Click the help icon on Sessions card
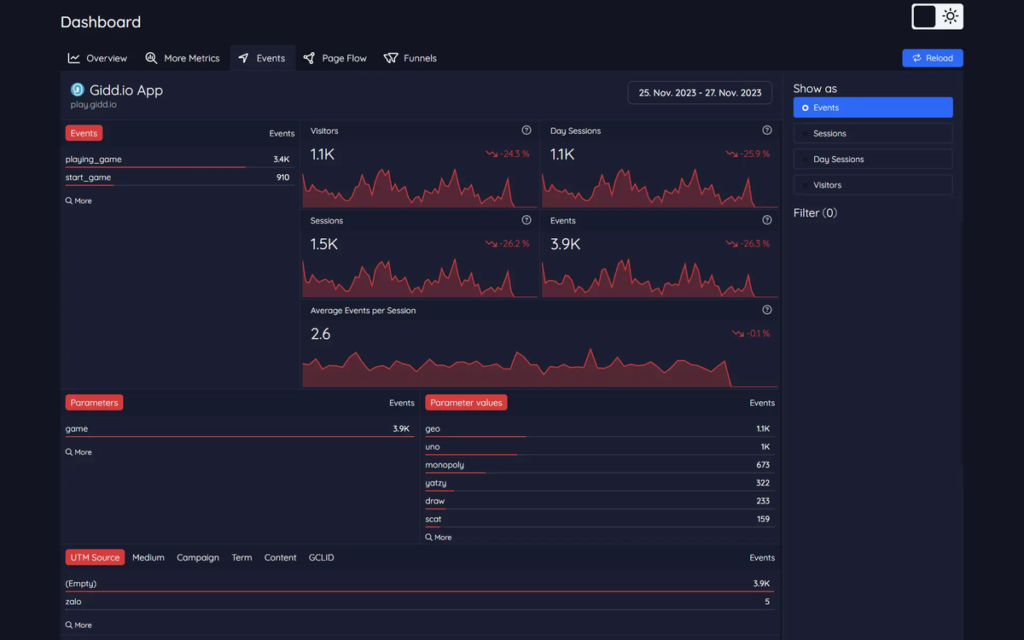 pyautogui.click(x=526, y=220)
